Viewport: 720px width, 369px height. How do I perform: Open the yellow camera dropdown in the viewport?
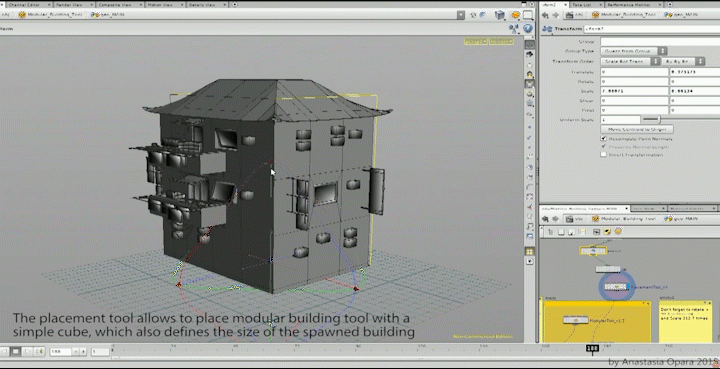pyautogui.click(x=501, y=41)
